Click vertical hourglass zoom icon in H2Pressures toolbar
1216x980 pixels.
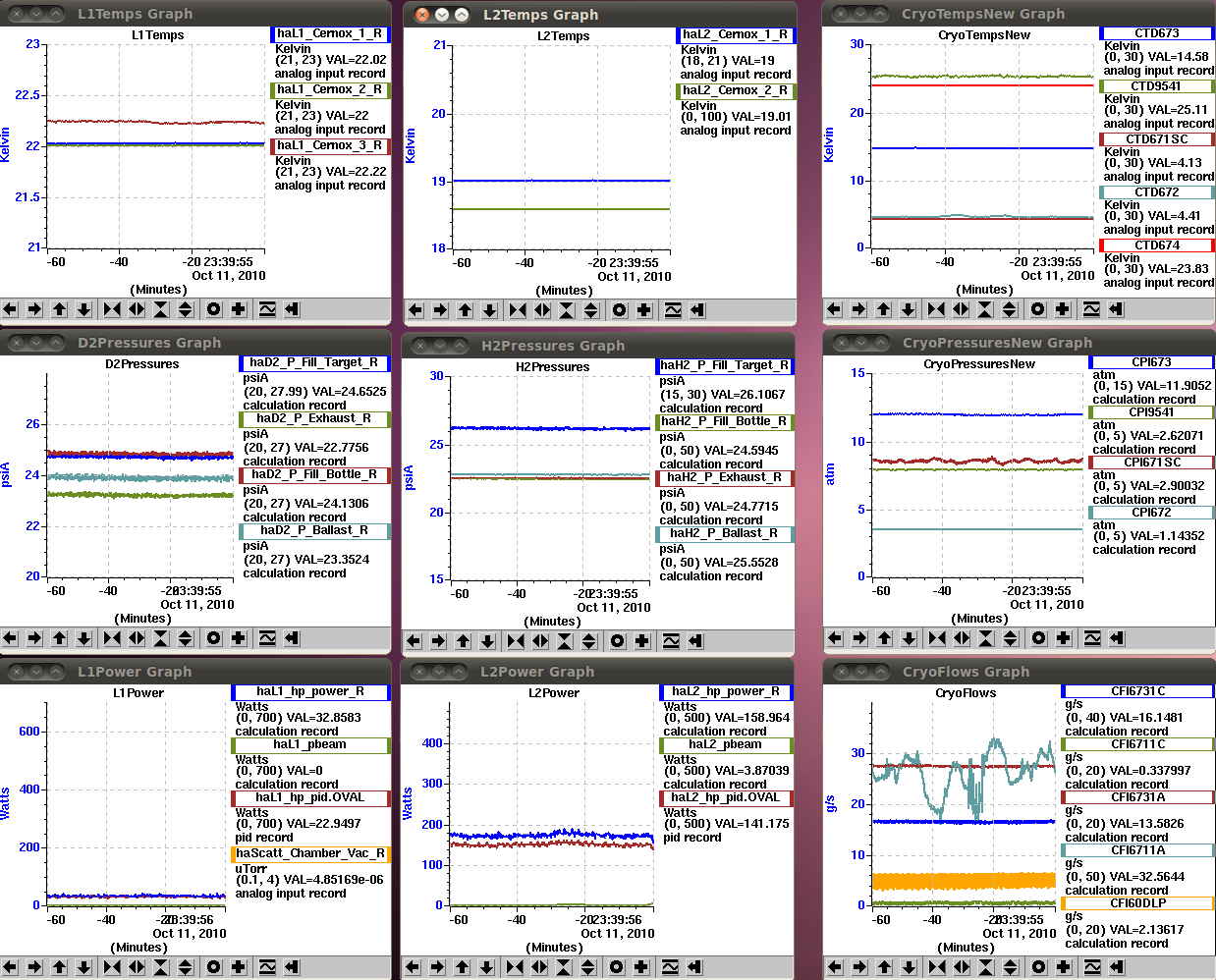tap(565, 641)
